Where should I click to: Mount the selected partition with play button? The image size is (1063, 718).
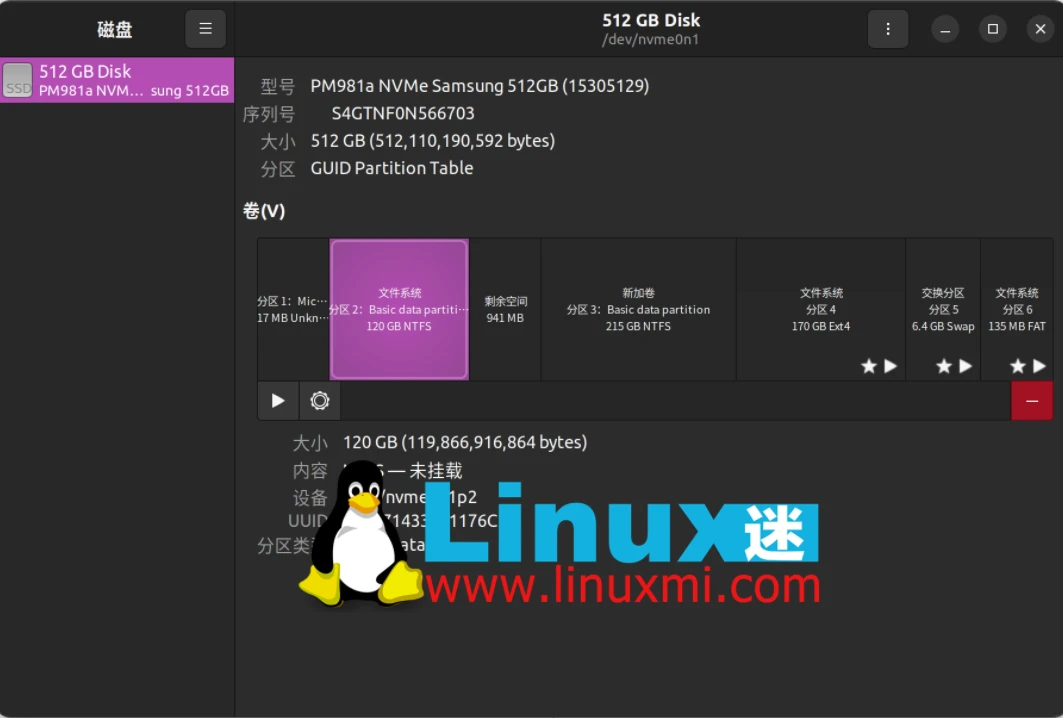(278, 401)
